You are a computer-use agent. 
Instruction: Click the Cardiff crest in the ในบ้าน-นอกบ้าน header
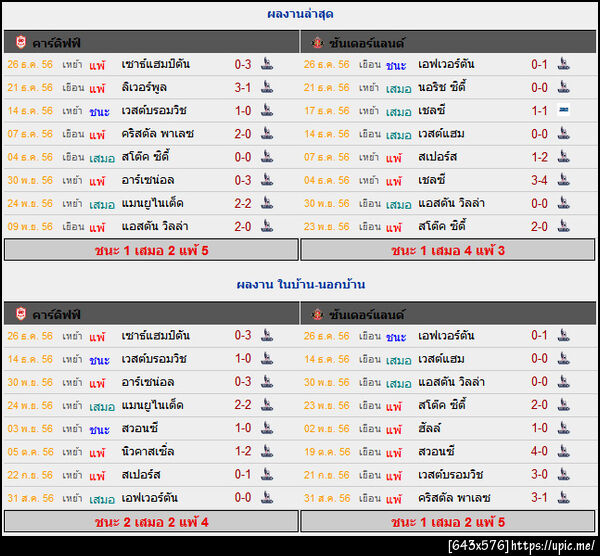point(21,314)
